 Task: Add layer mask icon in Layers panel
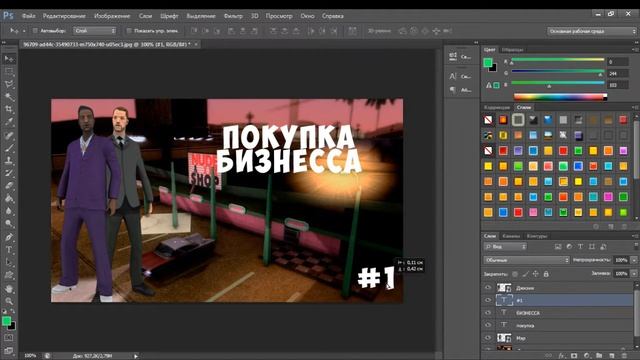point(574,356)
